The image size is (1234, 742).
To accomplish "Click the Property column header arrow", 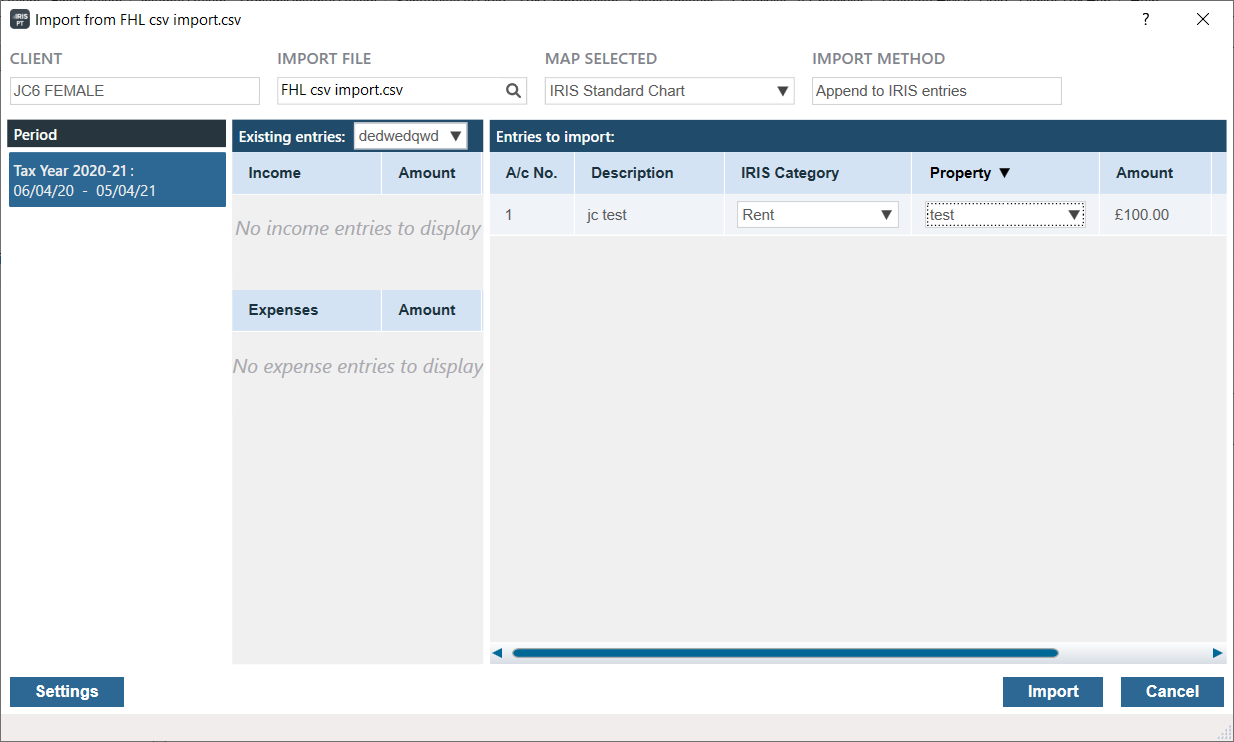I will (x=1005, y=173).
